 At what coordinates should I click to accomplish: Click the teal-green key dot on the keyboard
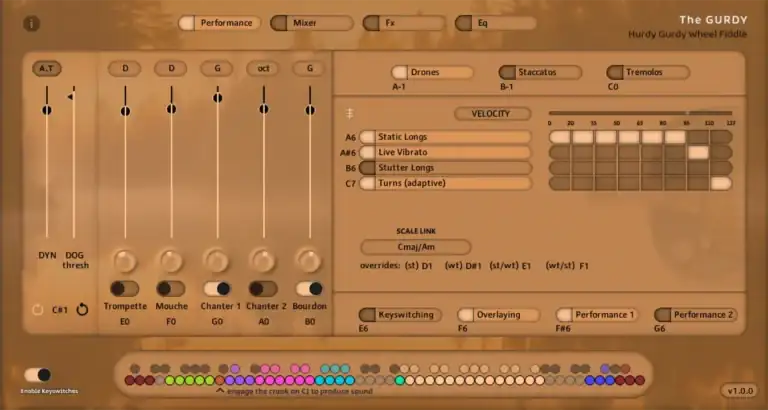pos(400,380)
